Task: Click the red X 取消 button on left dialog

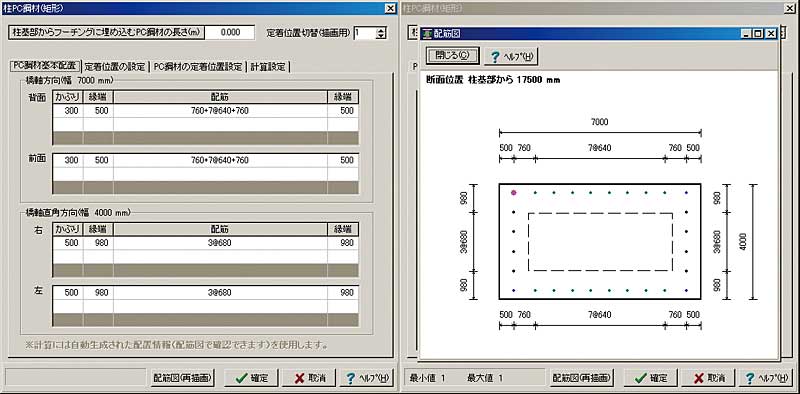Action: coord(309,378)
